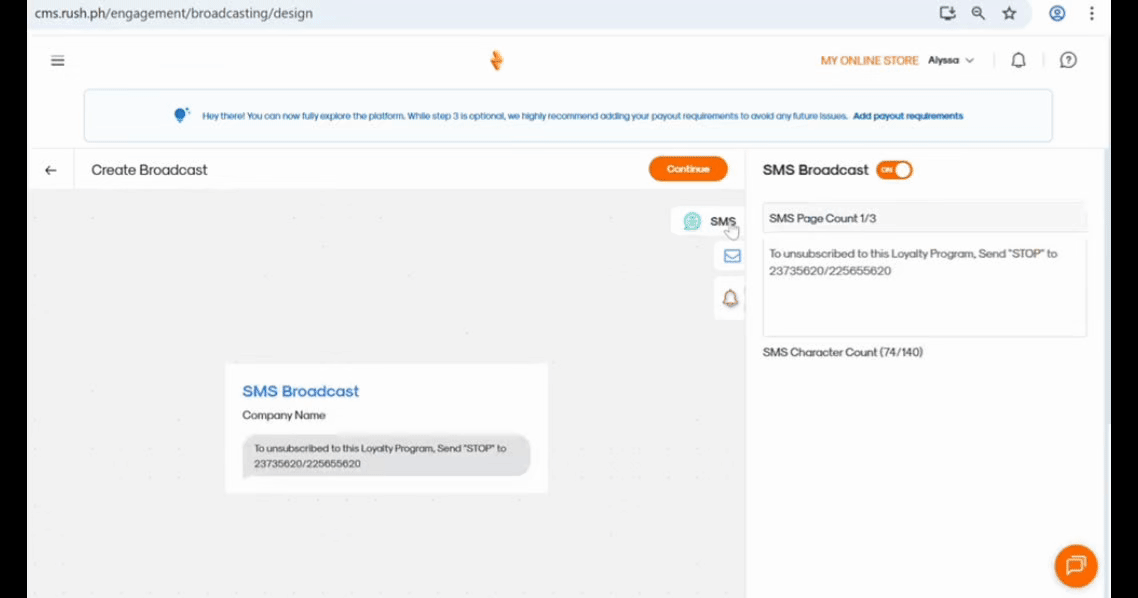
Task: Click the SMS Broadcast preview card
Action: (386, 428)
